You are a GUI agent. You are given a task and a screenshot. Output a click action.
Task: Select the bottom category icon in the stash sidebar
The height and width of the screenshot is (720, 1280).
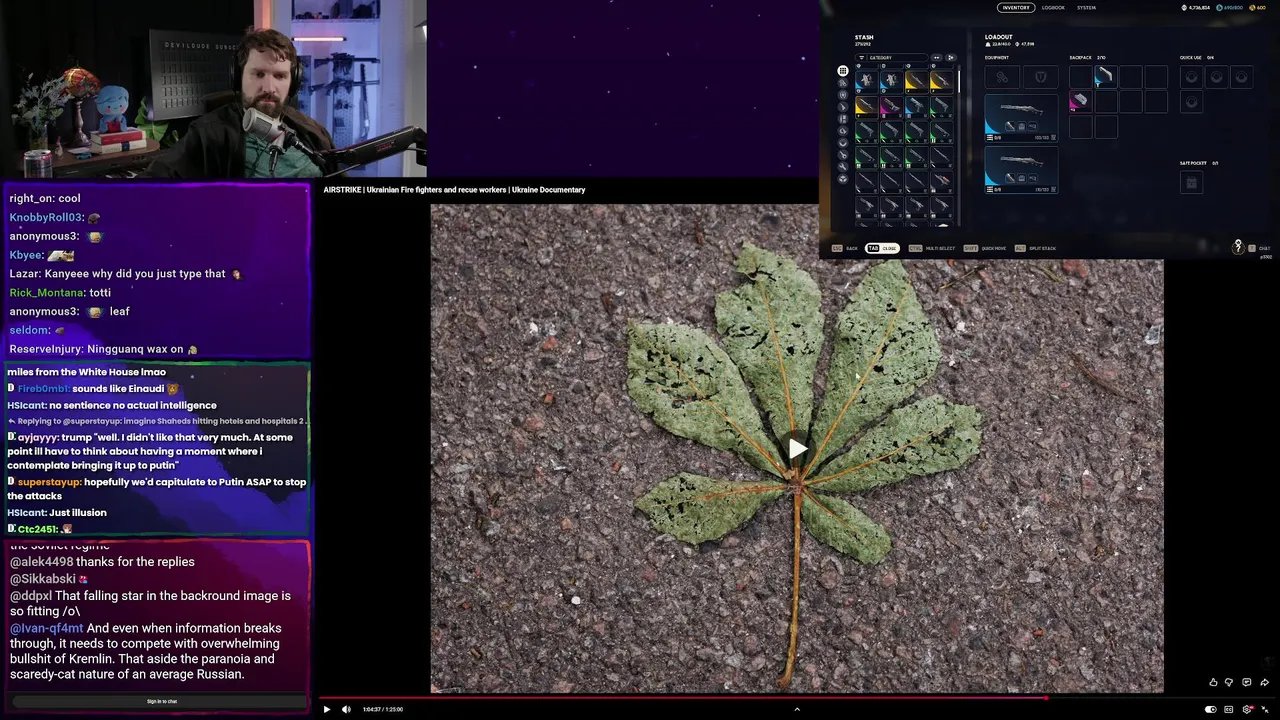tap(843, 179)
